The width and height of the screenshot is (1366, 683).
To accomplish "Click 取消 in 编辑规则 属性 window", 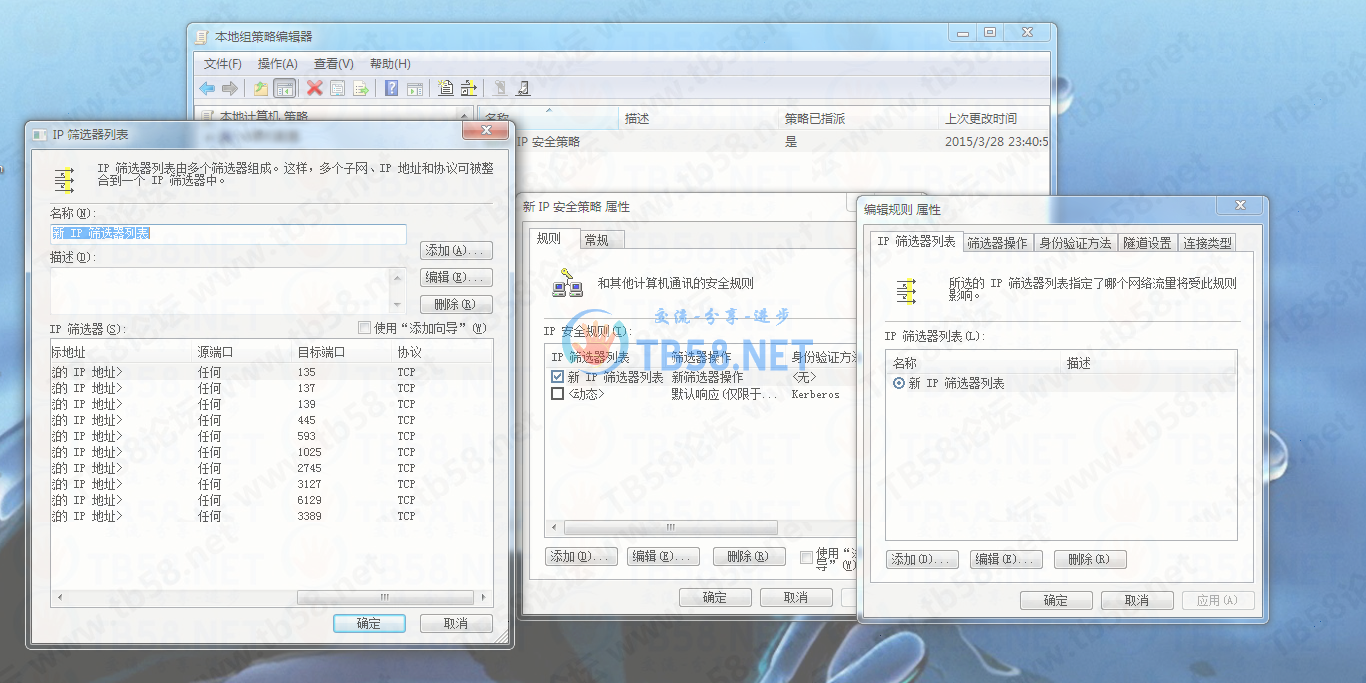I will click(1137, 601).
